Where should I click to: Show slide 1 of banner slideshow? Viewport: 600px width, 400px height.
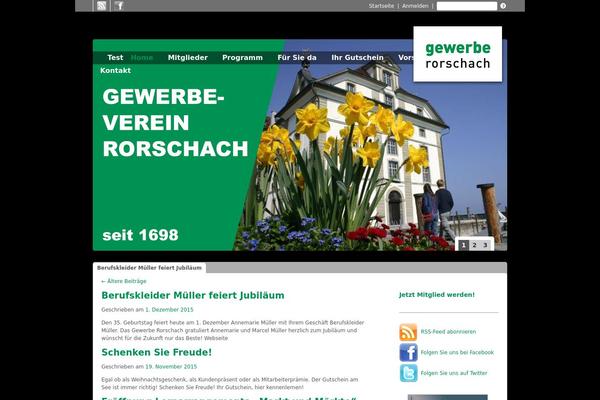click(463, 245)
